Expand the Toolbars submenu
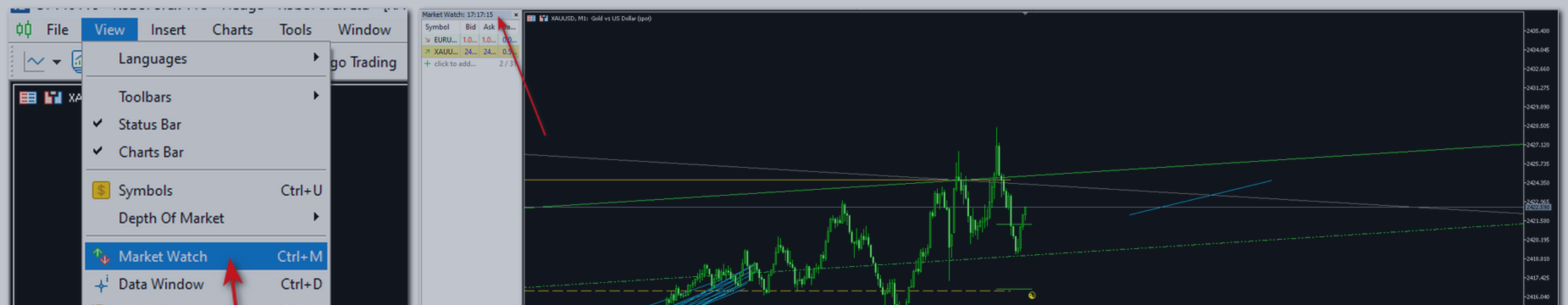Image resolution: width=1568 pixels, height=305 pixels. (x=206, y=97)
